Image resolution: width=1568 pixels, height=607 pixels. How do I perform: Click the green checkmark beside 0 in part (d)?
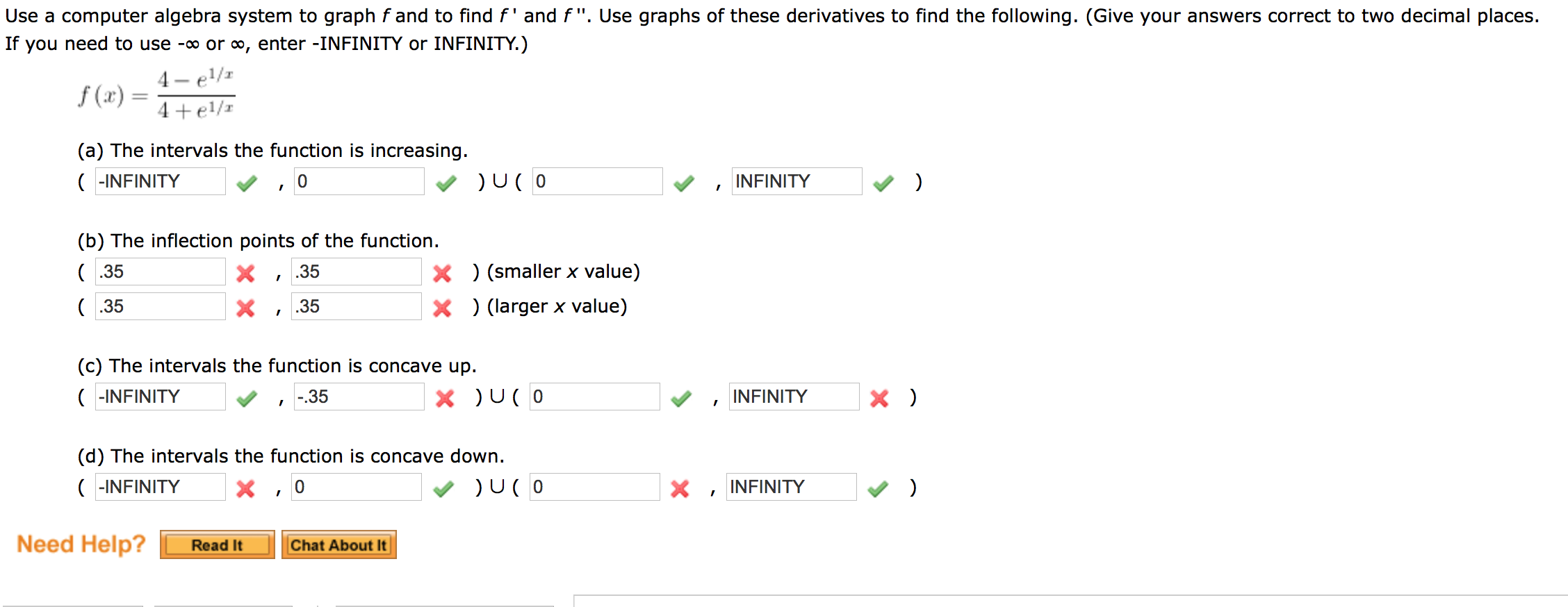444,488
